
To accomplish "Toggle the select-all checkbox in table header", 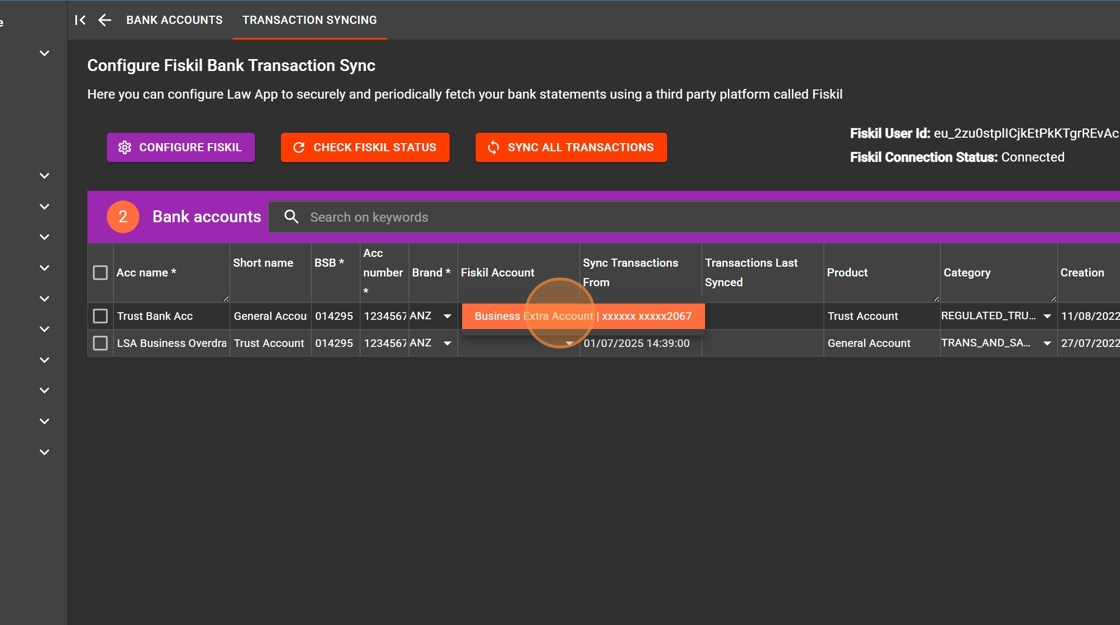I will coord(100,273).
